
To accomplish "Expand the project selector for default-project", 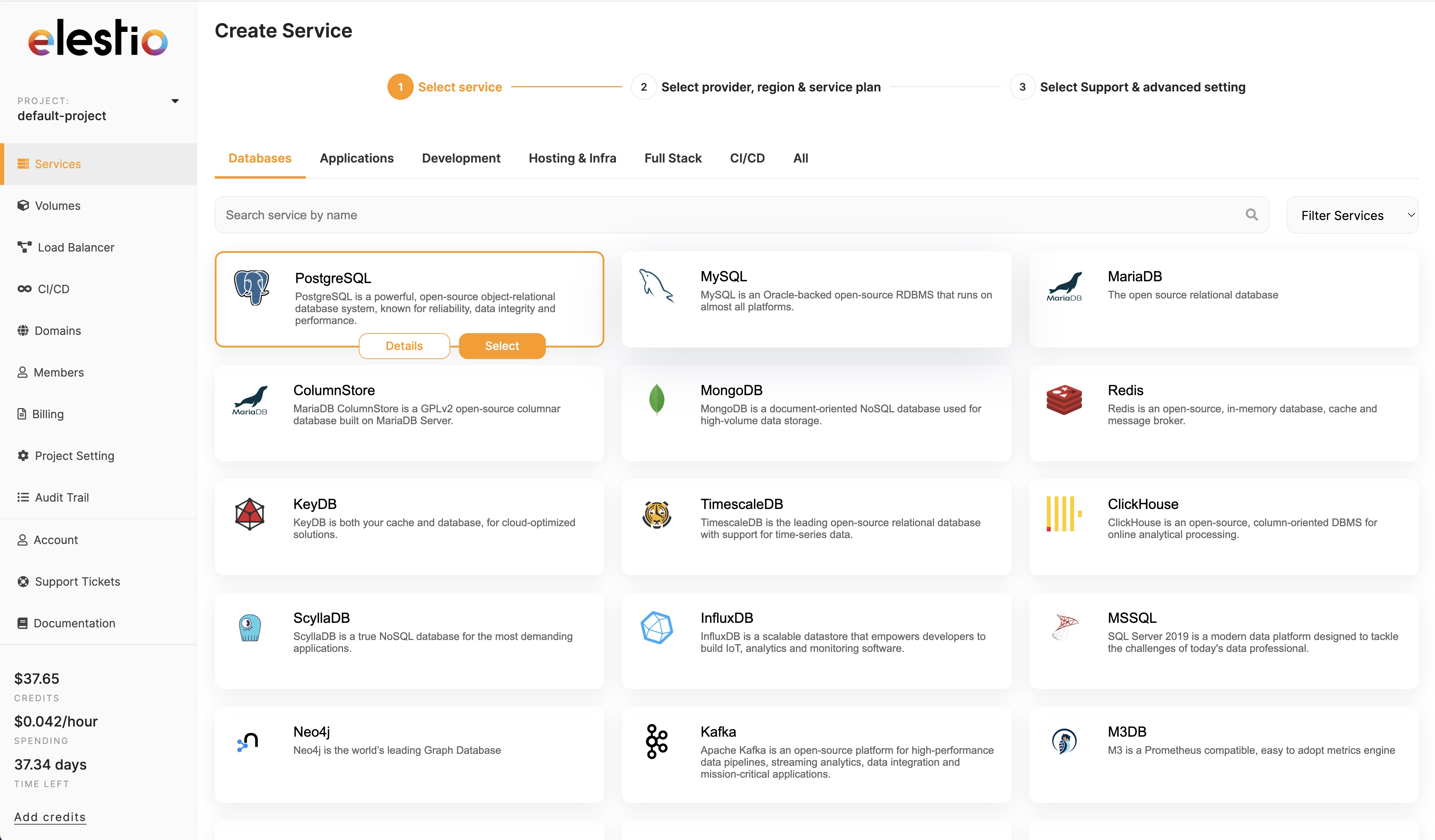I will click(176, 101).
